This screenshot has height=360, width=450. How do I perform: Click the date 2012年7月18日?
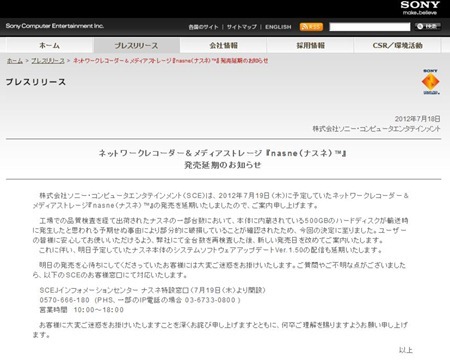point(417,119)
